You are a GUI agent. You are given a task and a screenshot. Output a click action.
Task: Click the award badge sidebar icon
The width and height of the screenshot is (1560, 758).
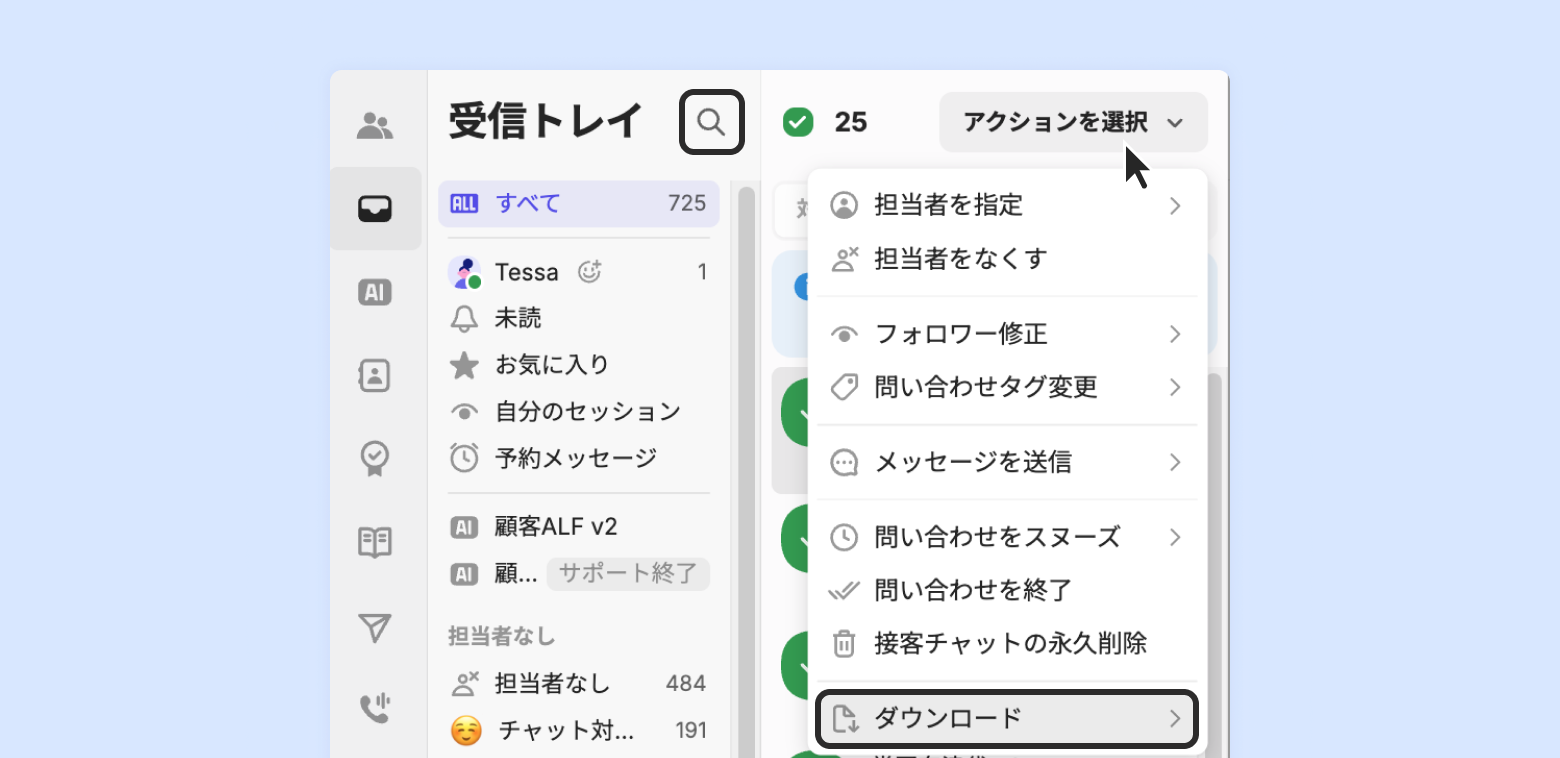pos(375,459)
